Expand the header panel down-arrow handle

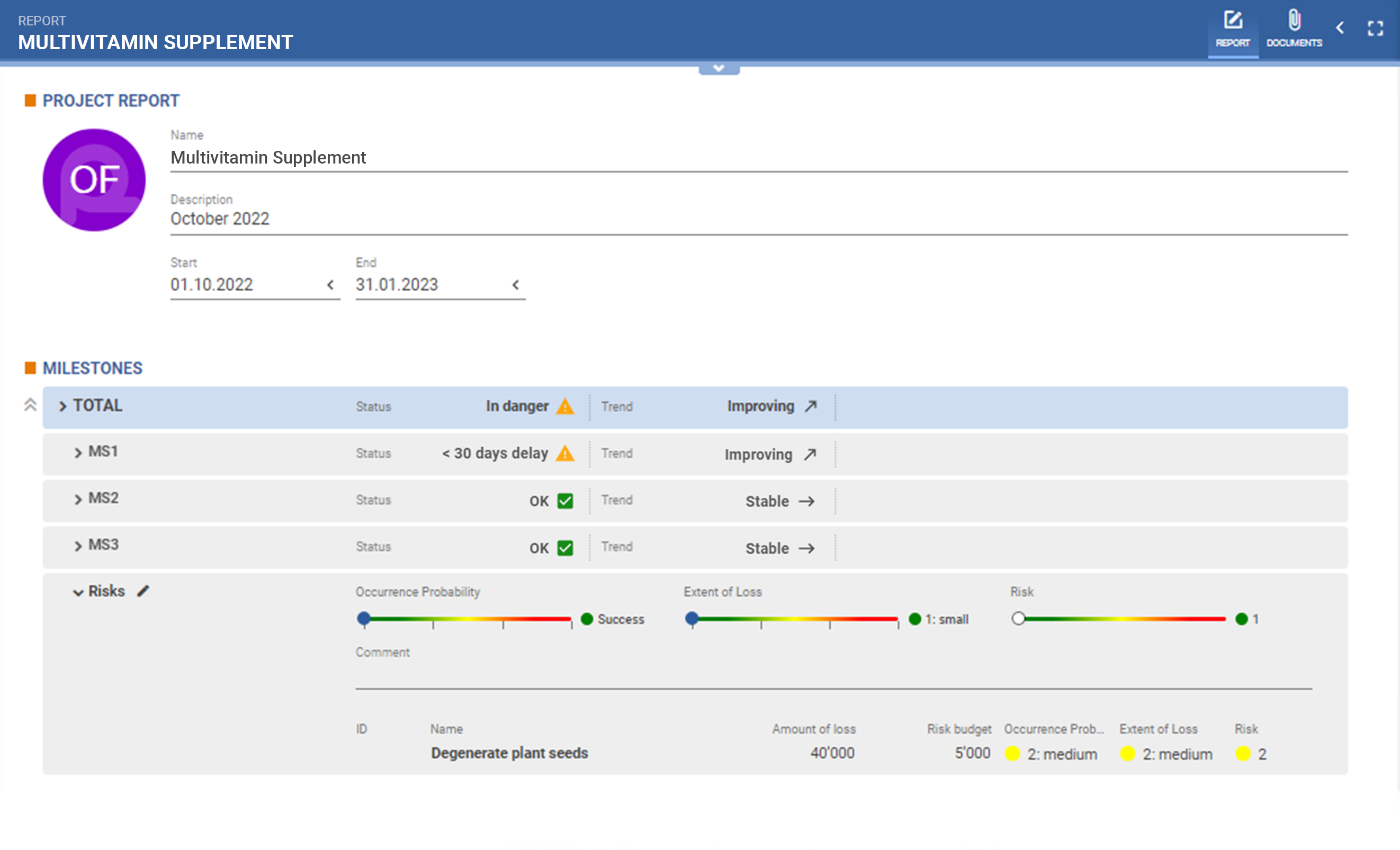click(x=719, y=68)
